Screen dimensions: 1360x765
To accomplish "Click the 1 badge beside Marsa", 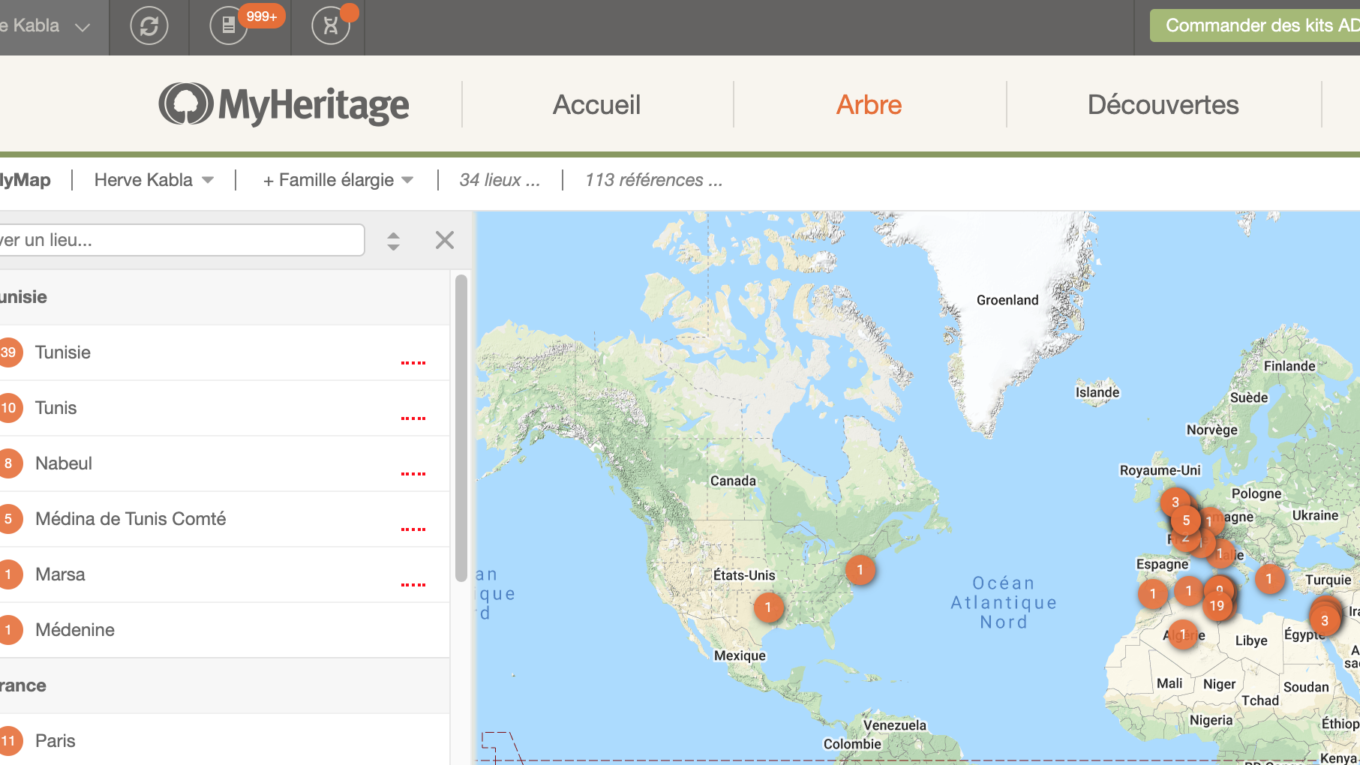I will (9, 574).
